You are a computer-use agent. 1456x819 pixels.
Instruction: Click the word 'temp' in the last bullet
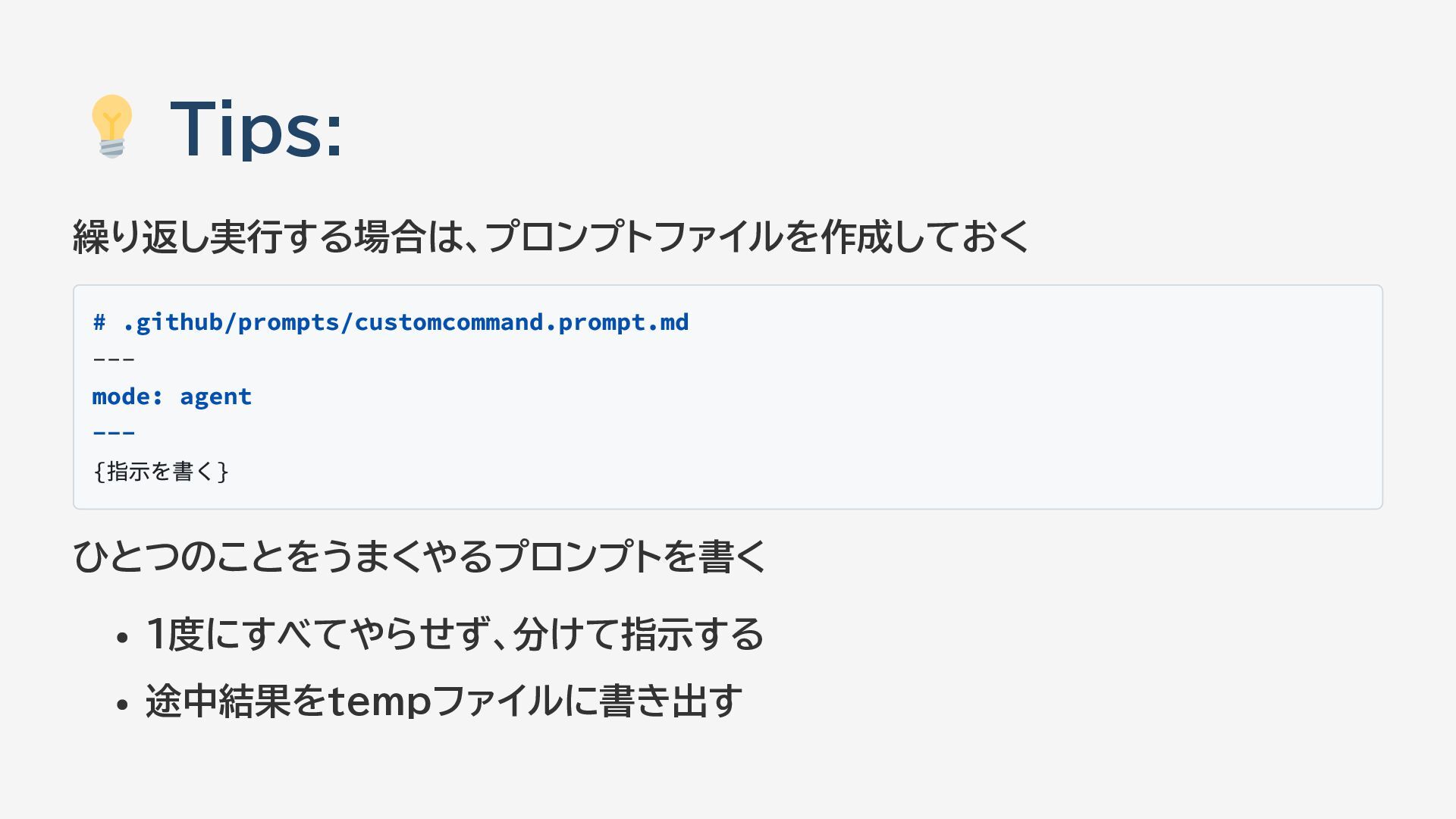click(379, 701)
